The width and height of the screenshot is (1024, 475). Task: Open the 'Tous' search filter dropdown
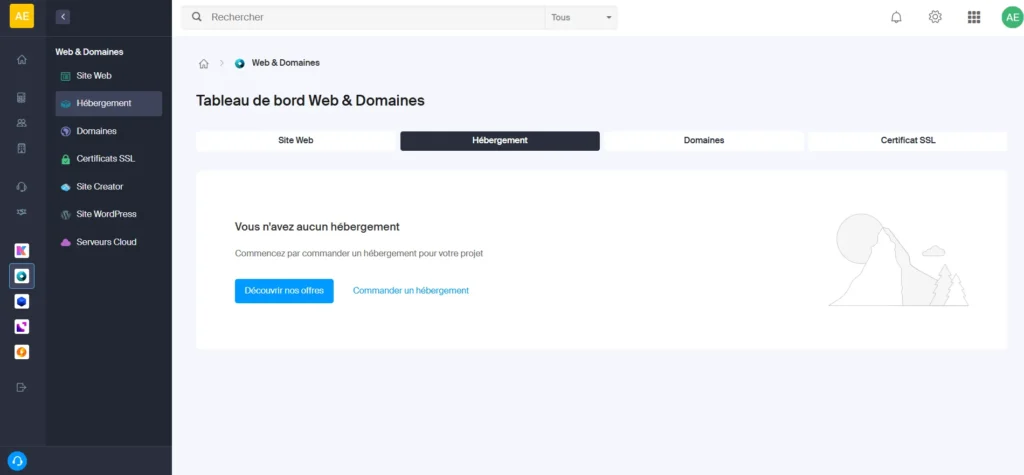pos(581,17)
